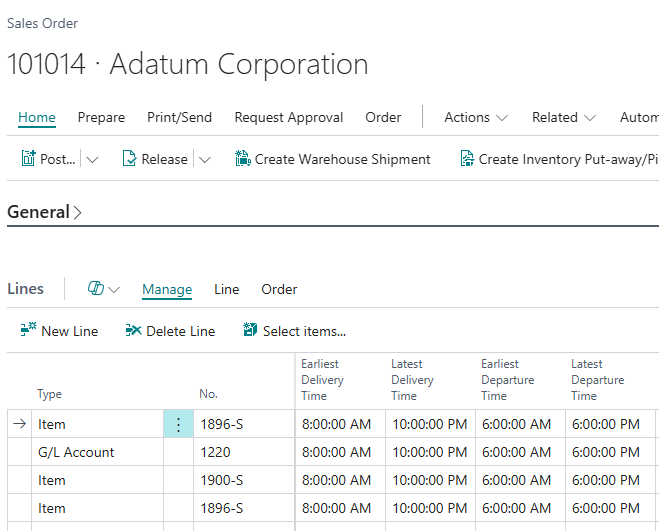Image resolution: width=659 pixels, height=531 pixels.
Task: Click the Delete Line icon
Action: tap(133, 331)
